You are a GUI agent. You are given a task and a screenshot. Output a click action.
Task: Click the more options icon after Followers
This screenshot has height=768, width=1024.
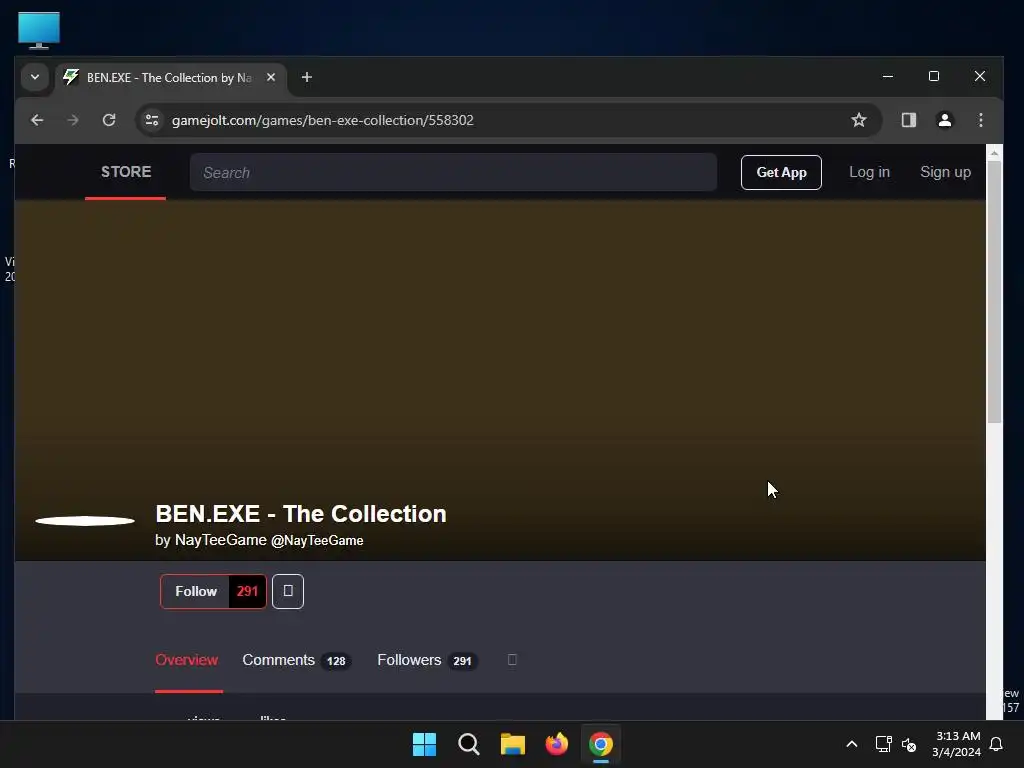pyautogui.click(x=512, y=660)
